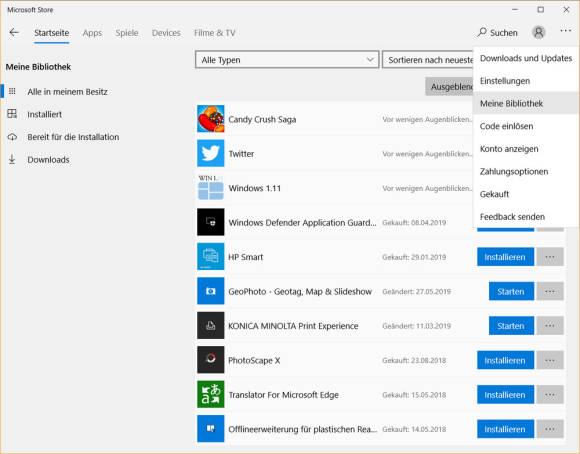Viewport: 580px width, 454px height.
Task: Open the Devices tab
Action: (166, 33)
